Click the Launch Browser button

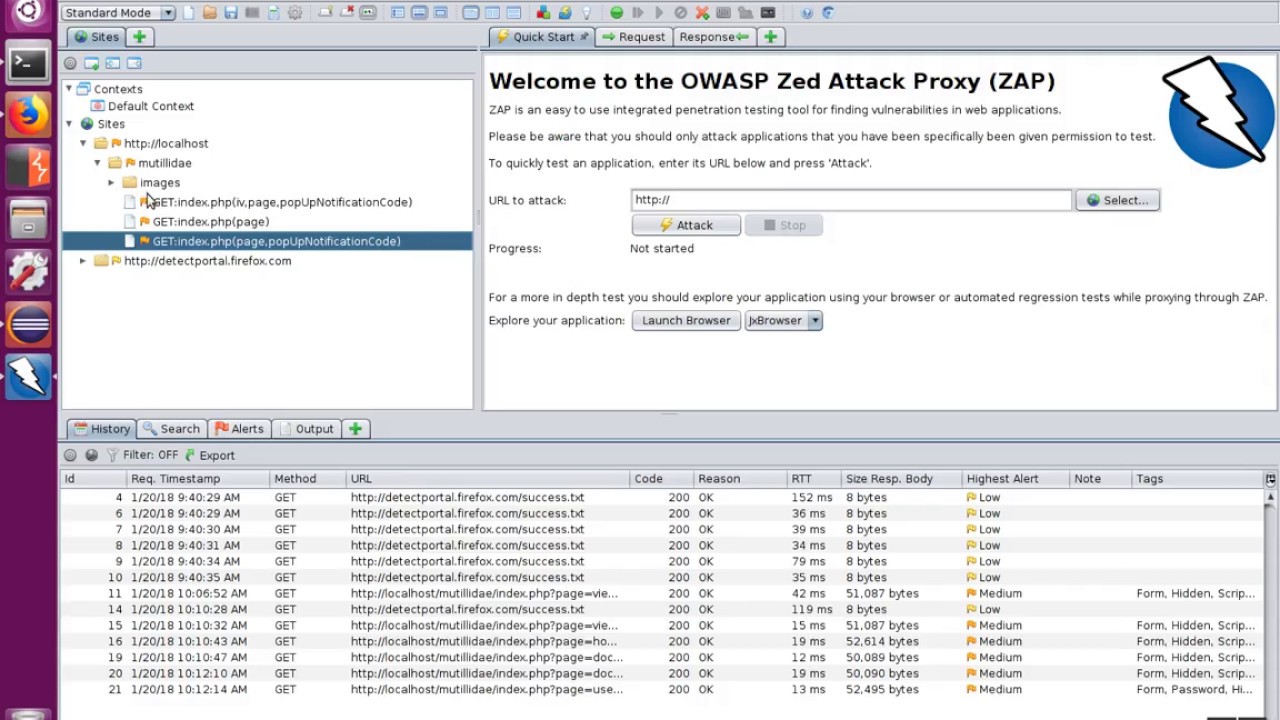pos(686,320)
